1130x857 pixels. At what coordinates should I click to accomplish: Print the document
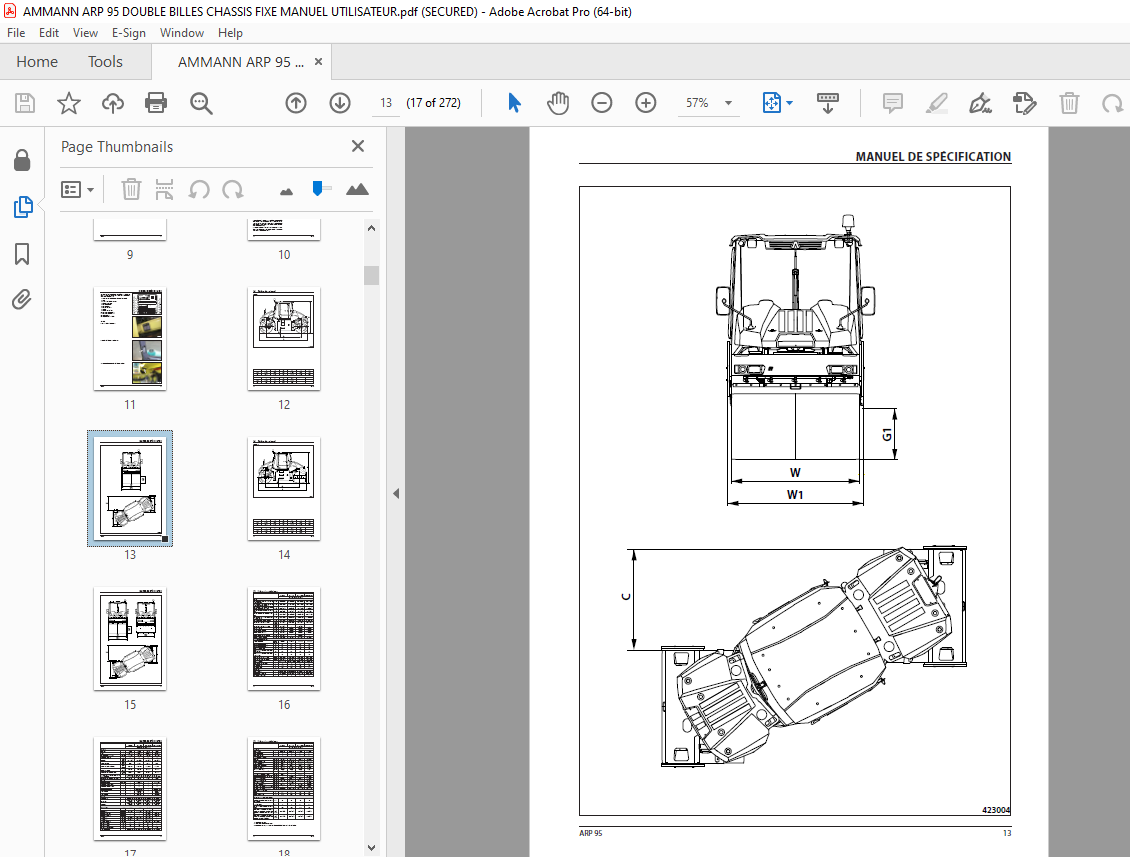pyautogui.click(x=156, y=103)
